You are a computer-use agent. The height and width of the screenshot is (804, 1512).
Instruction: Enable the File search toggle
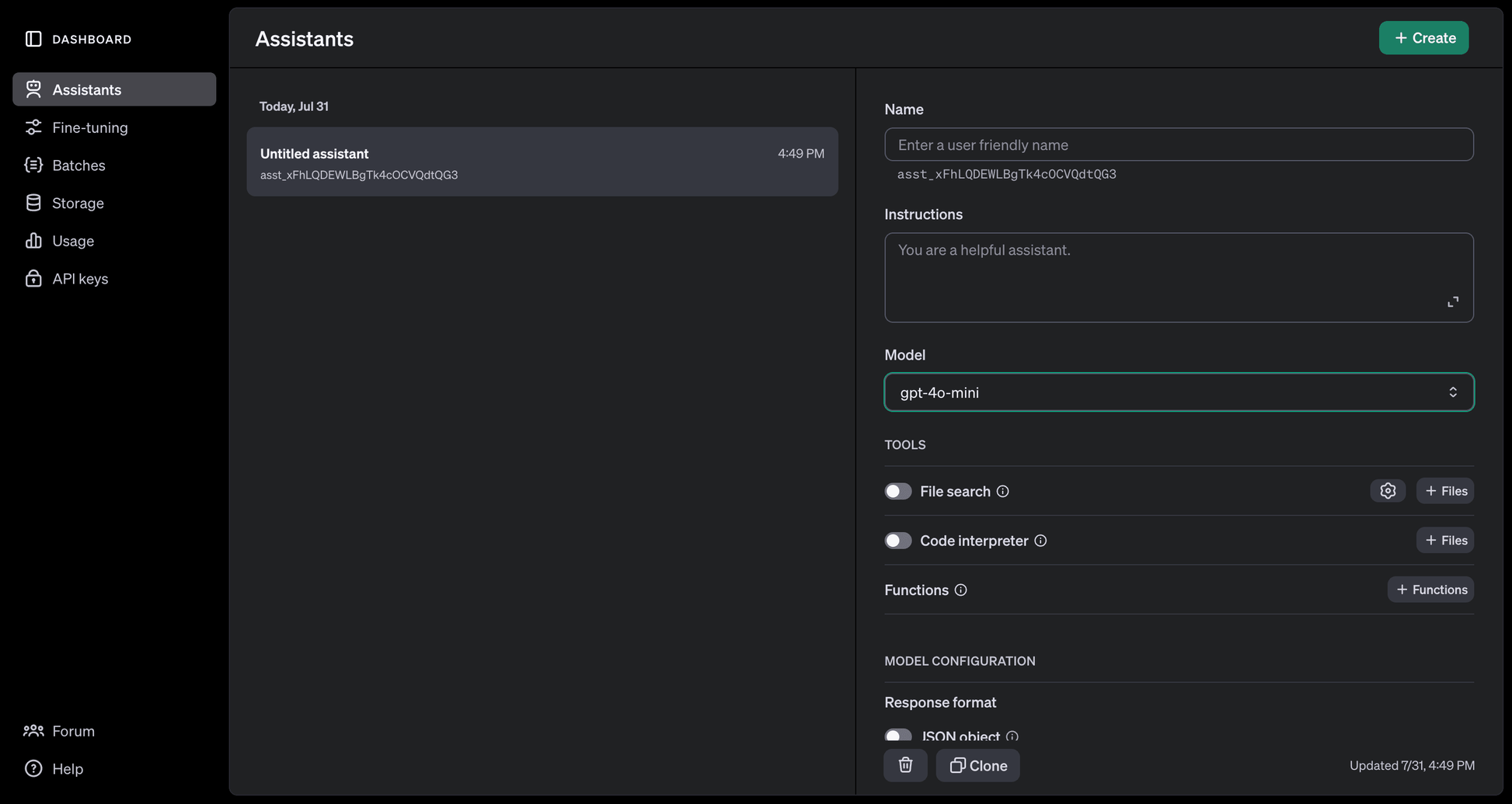[897, 492]
